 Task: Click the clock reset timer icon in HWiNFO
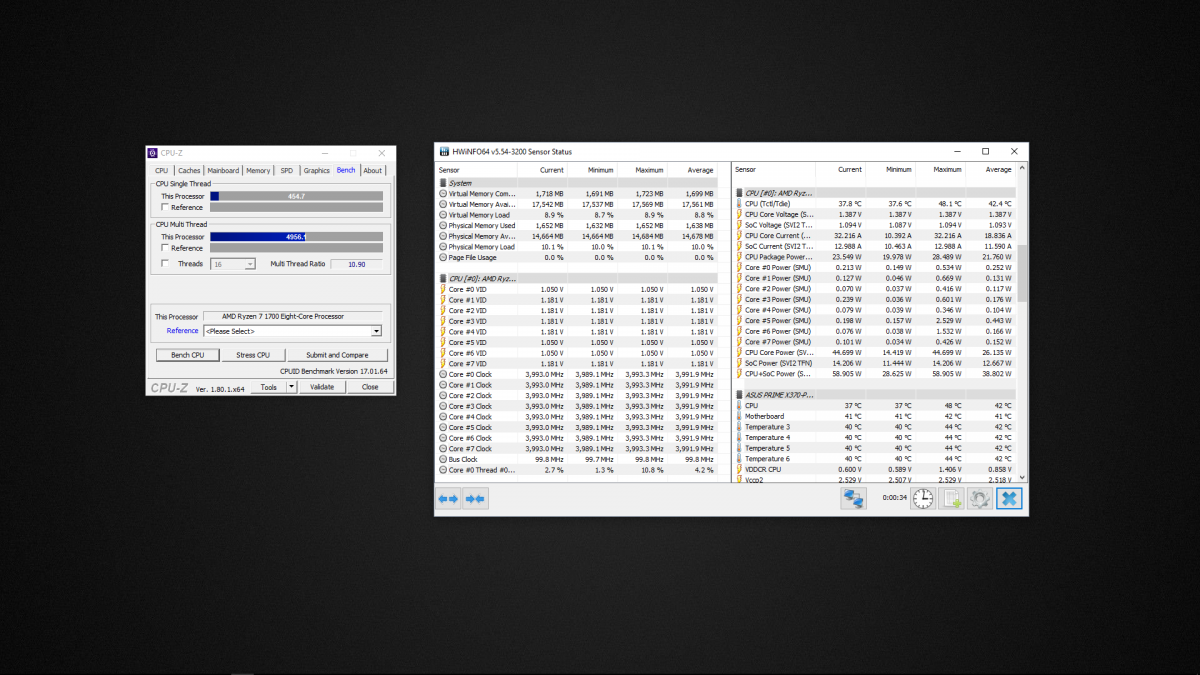(x=922, y=498)
